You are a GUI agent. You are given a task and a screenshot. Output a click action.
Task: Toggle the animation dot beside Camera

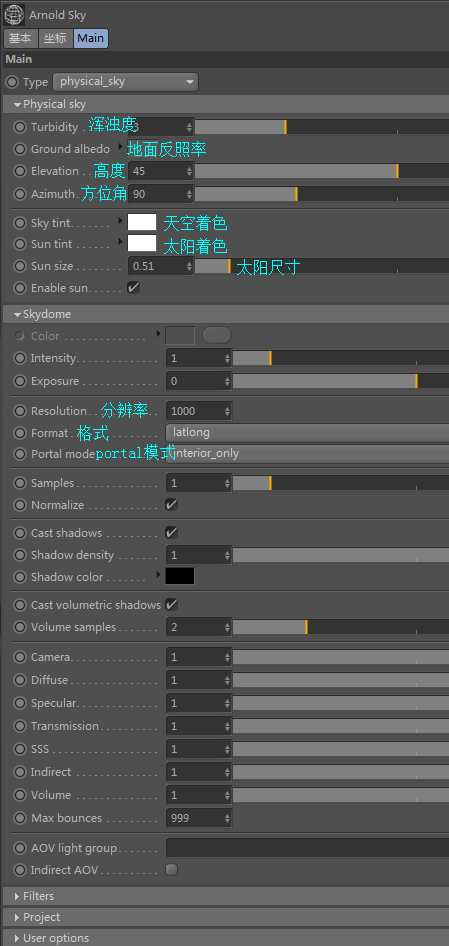pos(21,657)
